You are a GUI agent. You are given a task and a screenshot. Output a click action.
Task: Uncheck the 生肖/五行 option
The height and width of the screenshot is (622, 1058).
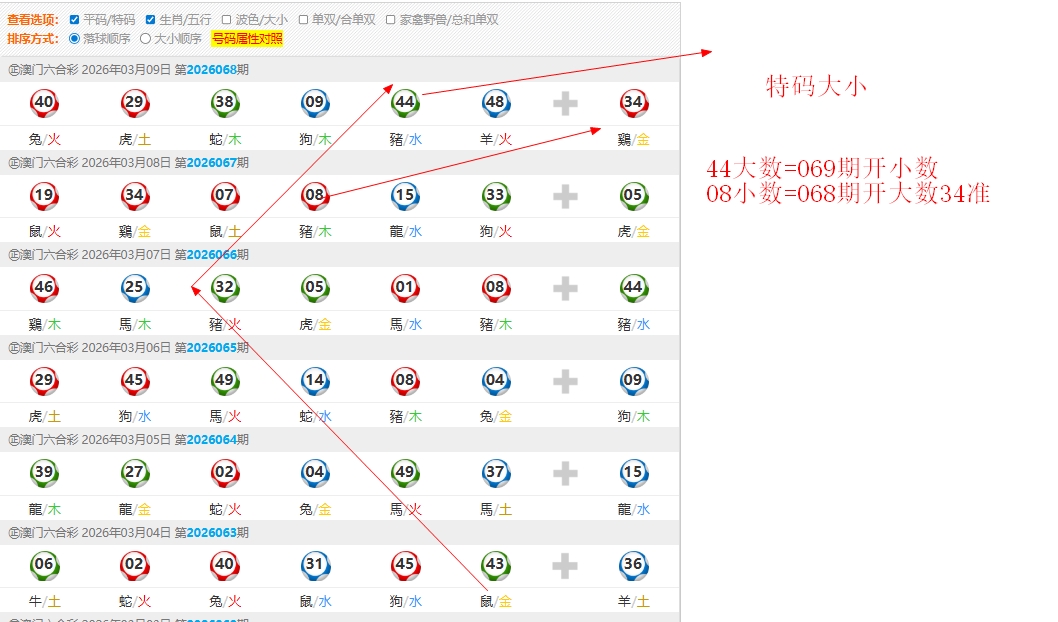tap(150, 20)
